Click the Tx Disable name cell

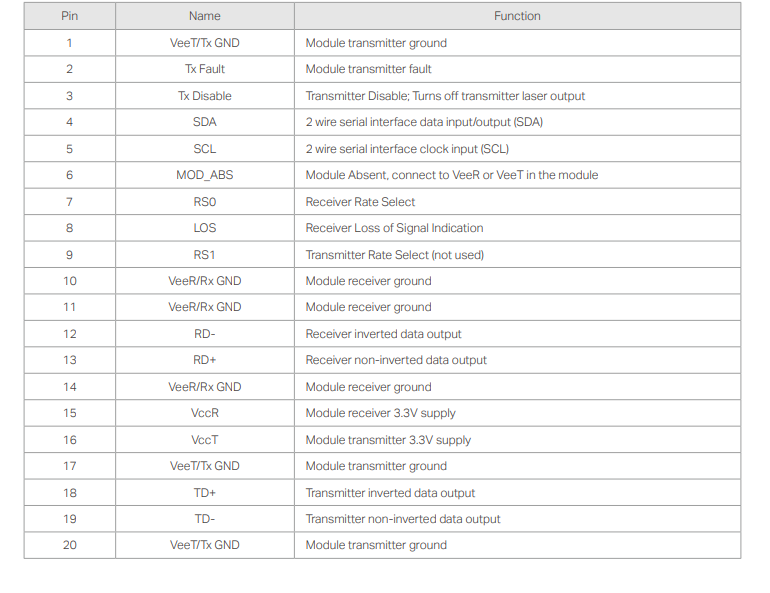[x=204, y=96]
